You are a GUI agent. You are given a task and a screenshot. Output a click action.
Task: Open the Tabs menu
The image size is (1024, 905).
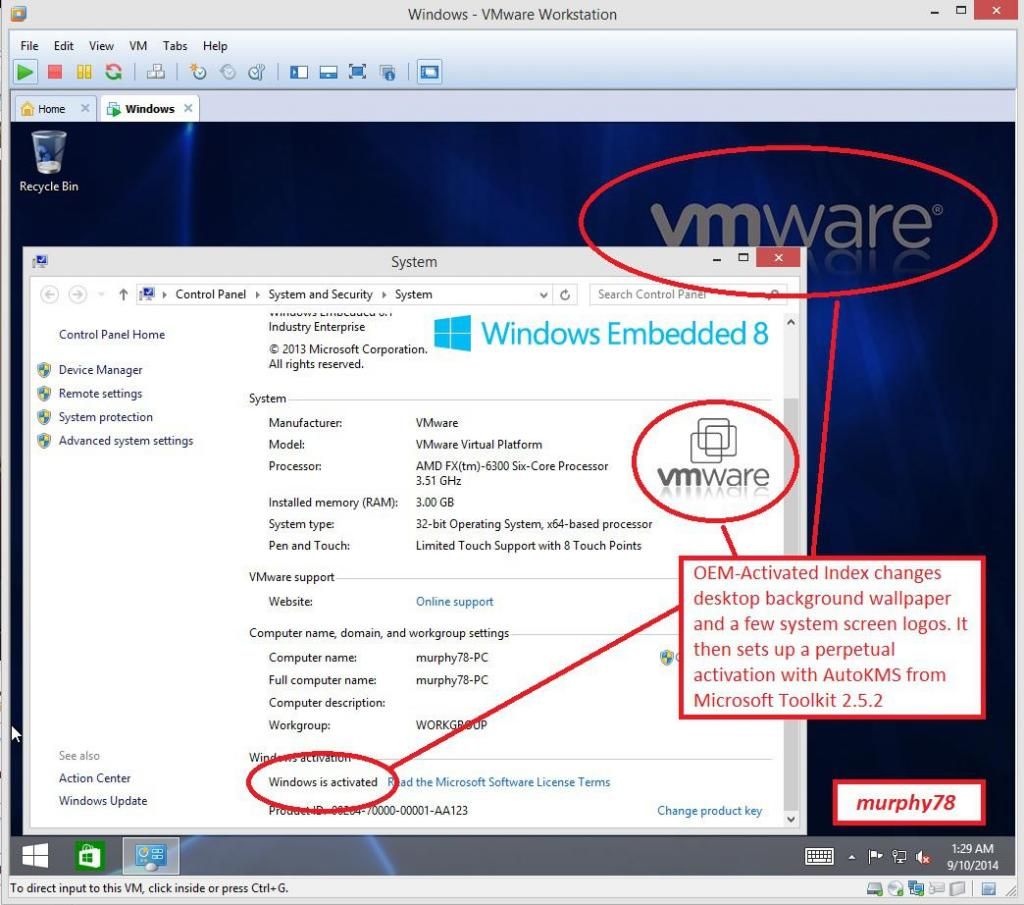tap(175, 46)
